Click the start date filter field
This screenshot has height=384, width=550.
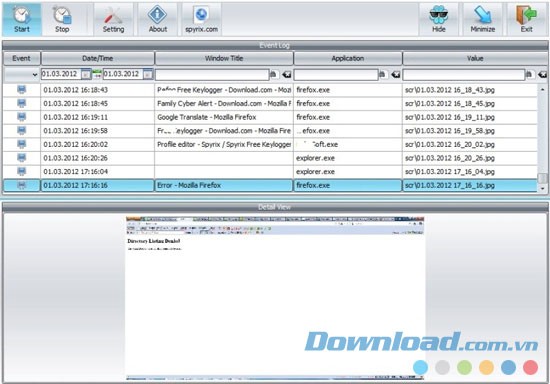(61, 74)
